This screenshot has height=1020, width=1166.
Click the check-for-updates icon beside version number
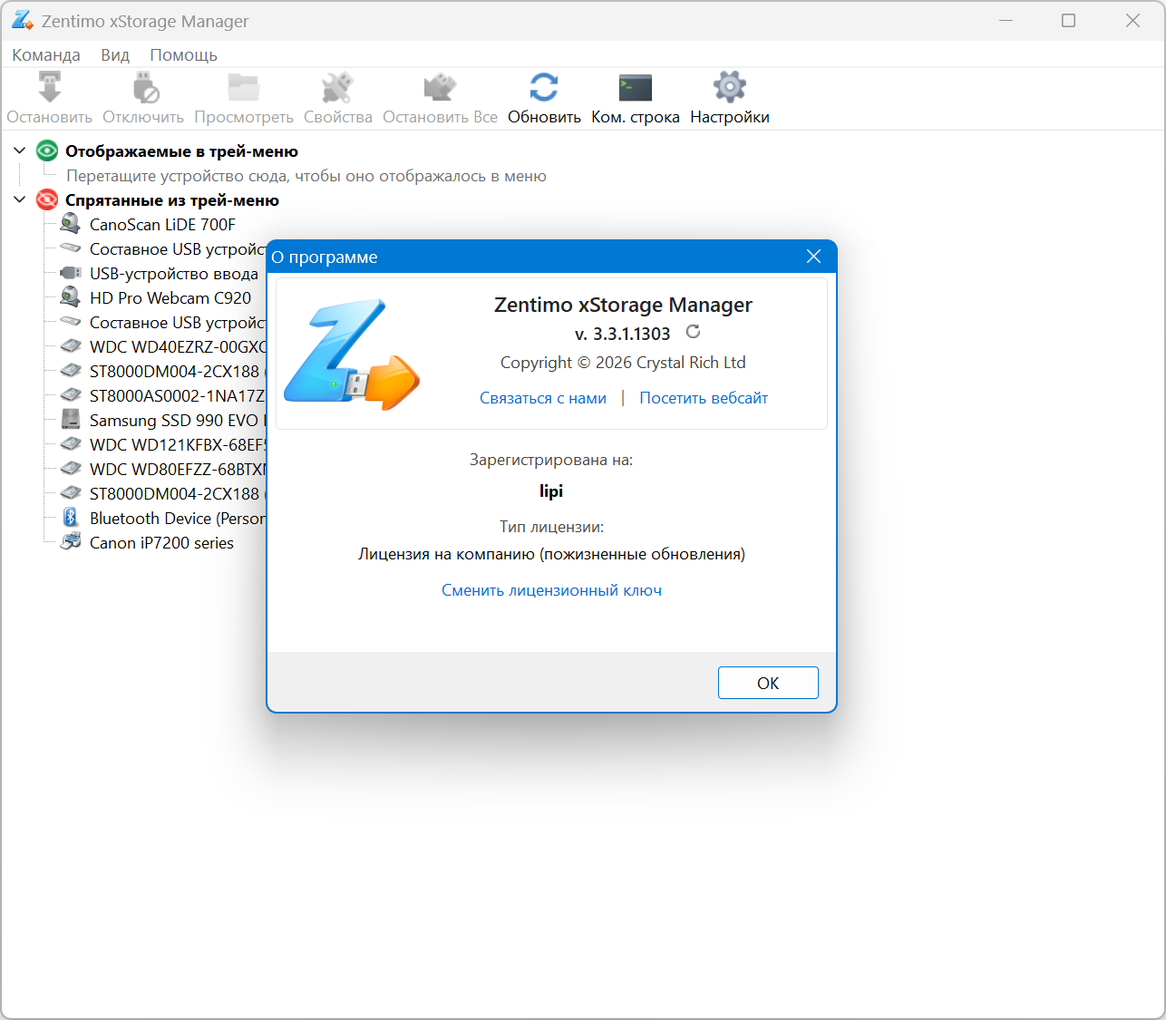click(693, 332)
